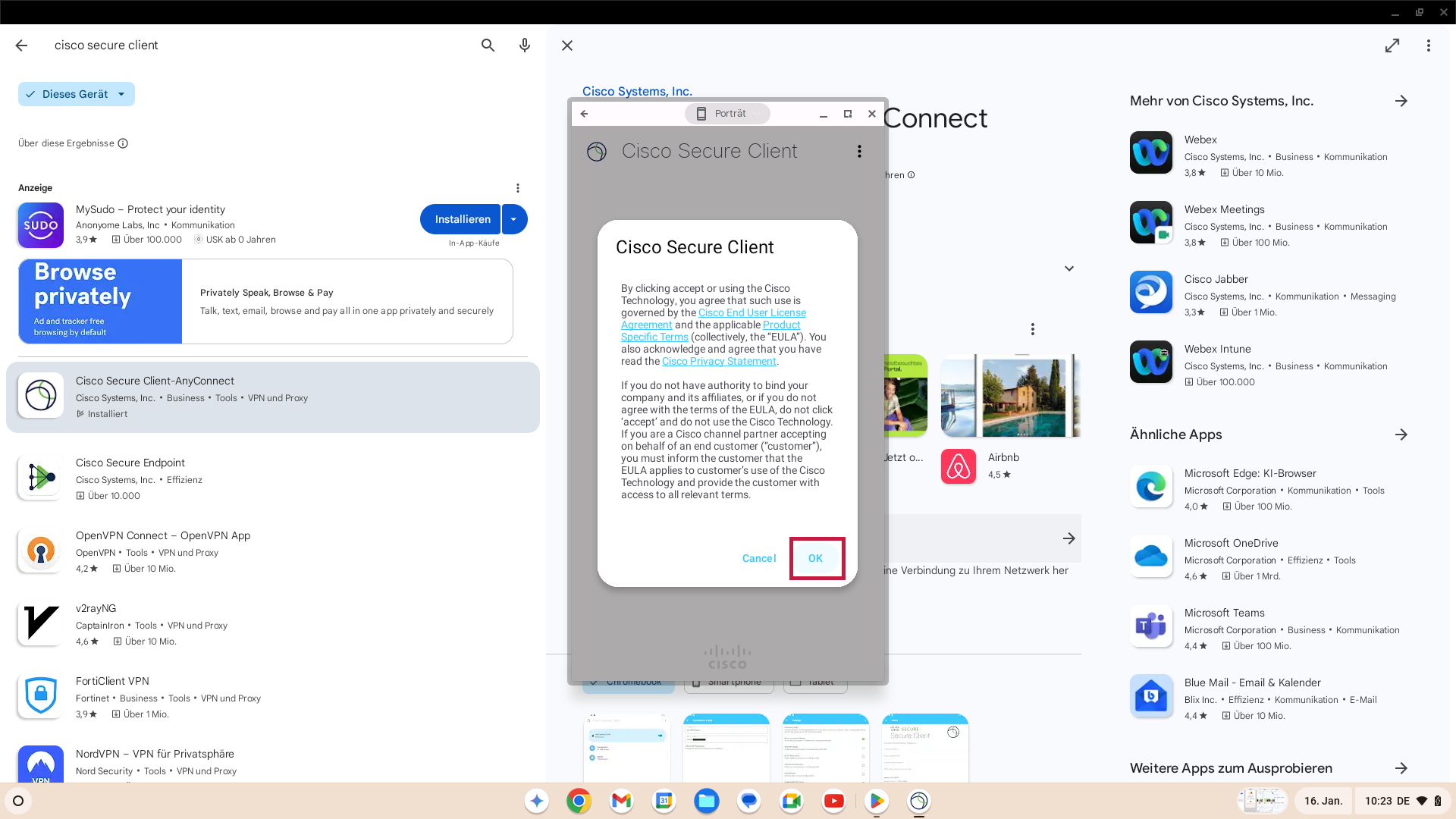Start voice search with the microphone icon
Screen dimensions: 1456x819
coord(524,45)
